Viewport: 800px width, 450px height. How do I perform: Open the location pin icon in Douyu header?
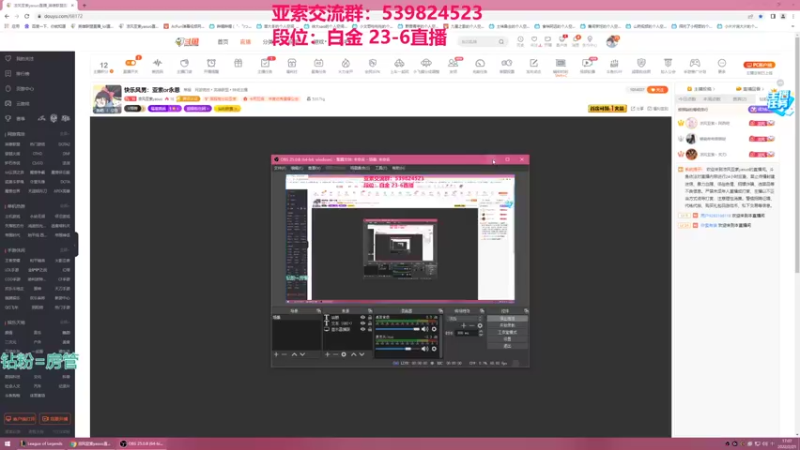(x=590, y=40)
